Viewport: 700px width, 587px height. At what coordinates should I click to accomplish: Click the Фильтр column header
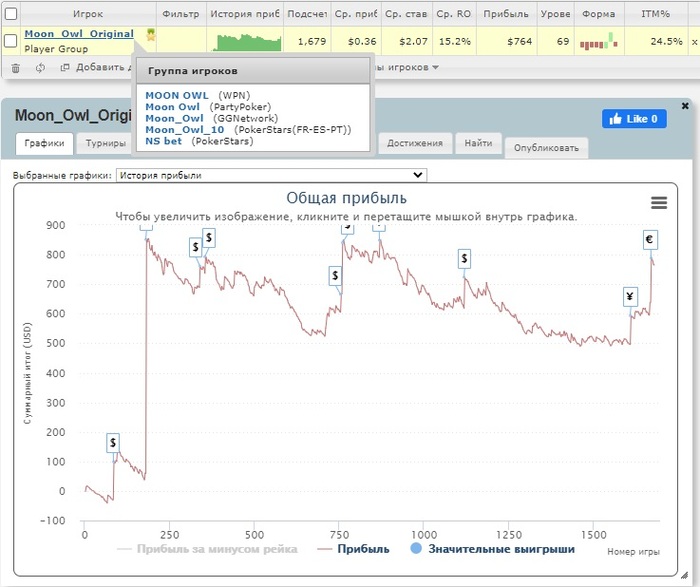coord(181,14)
